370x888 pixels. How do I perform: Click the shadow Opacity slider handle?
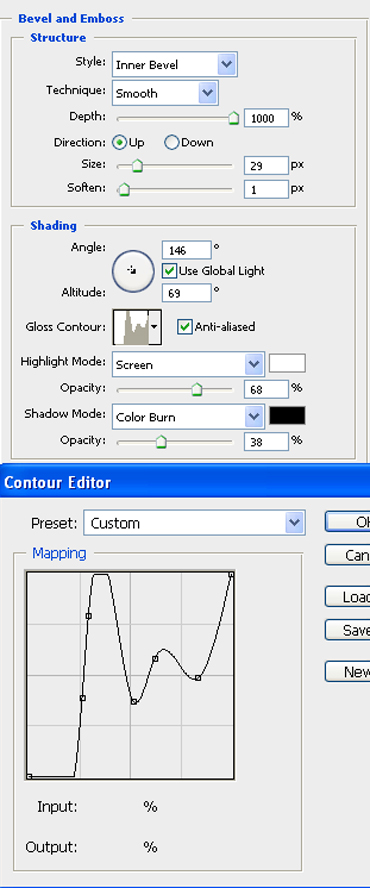click(161, 442)
